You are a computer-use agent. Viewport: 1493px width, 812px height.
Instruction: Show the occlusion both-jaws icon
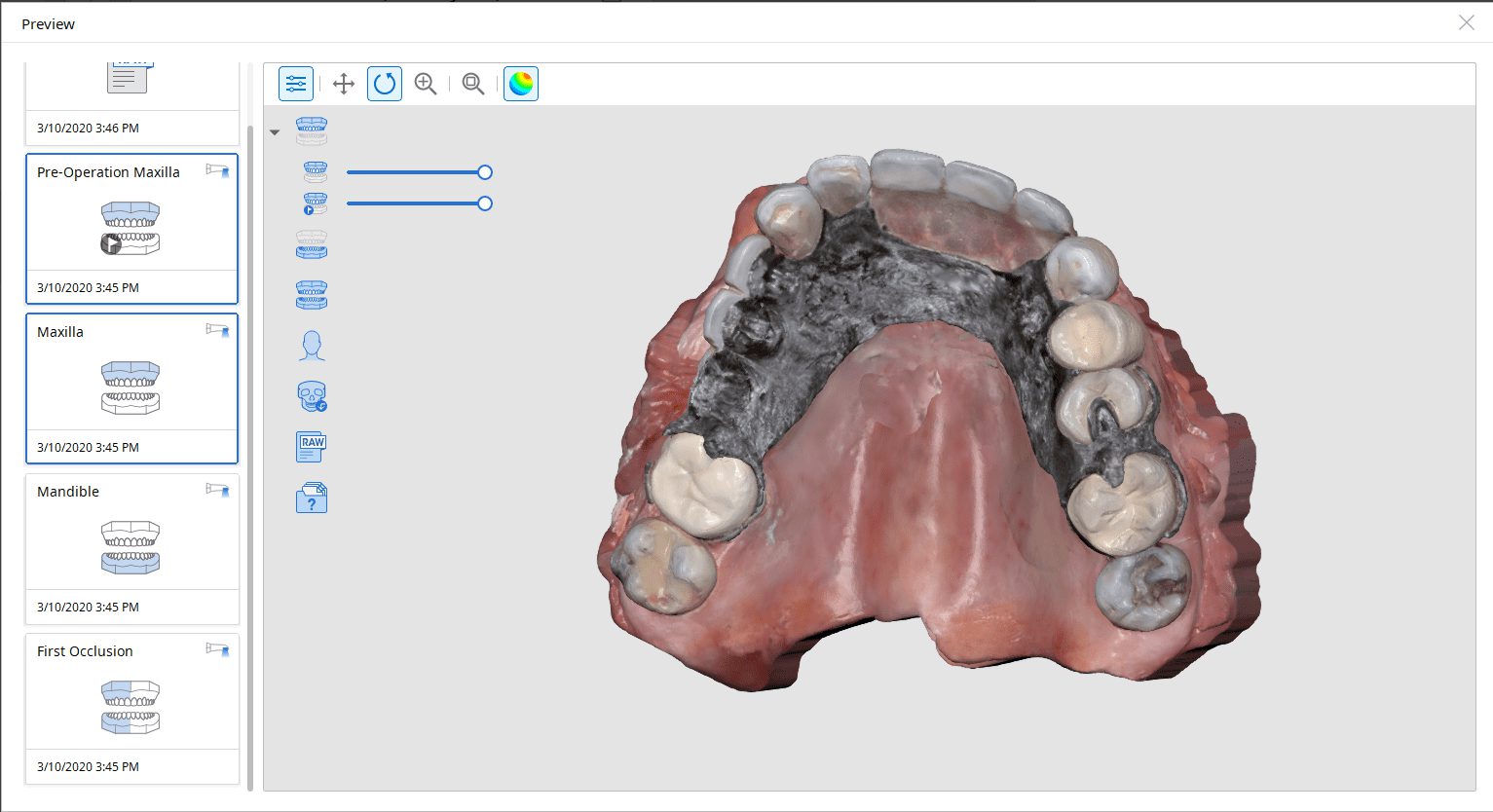pyautogui.click(x=312, y=294)
